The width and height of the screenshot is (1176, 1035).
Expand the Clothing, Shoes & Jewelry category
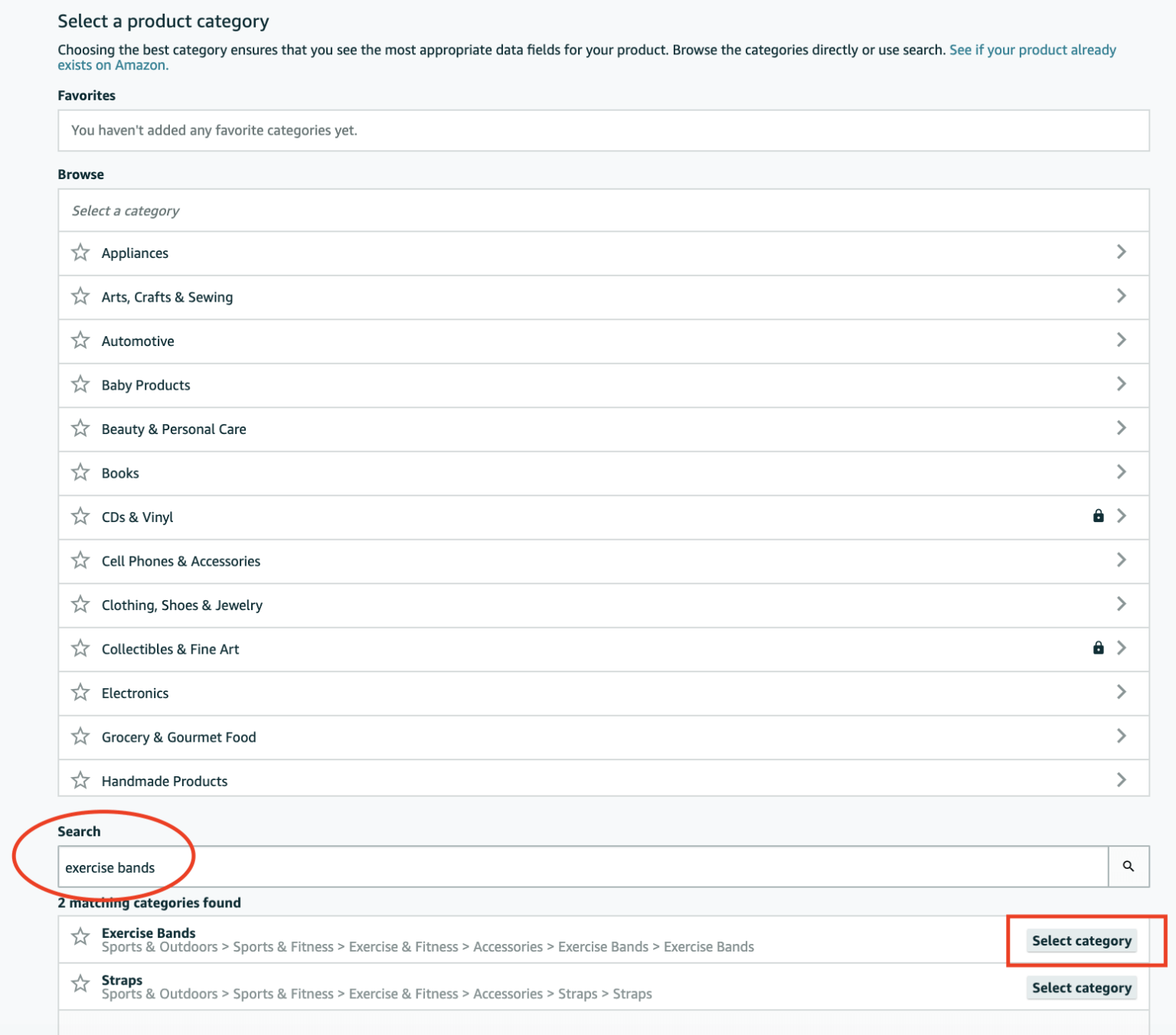(1122, 604)
